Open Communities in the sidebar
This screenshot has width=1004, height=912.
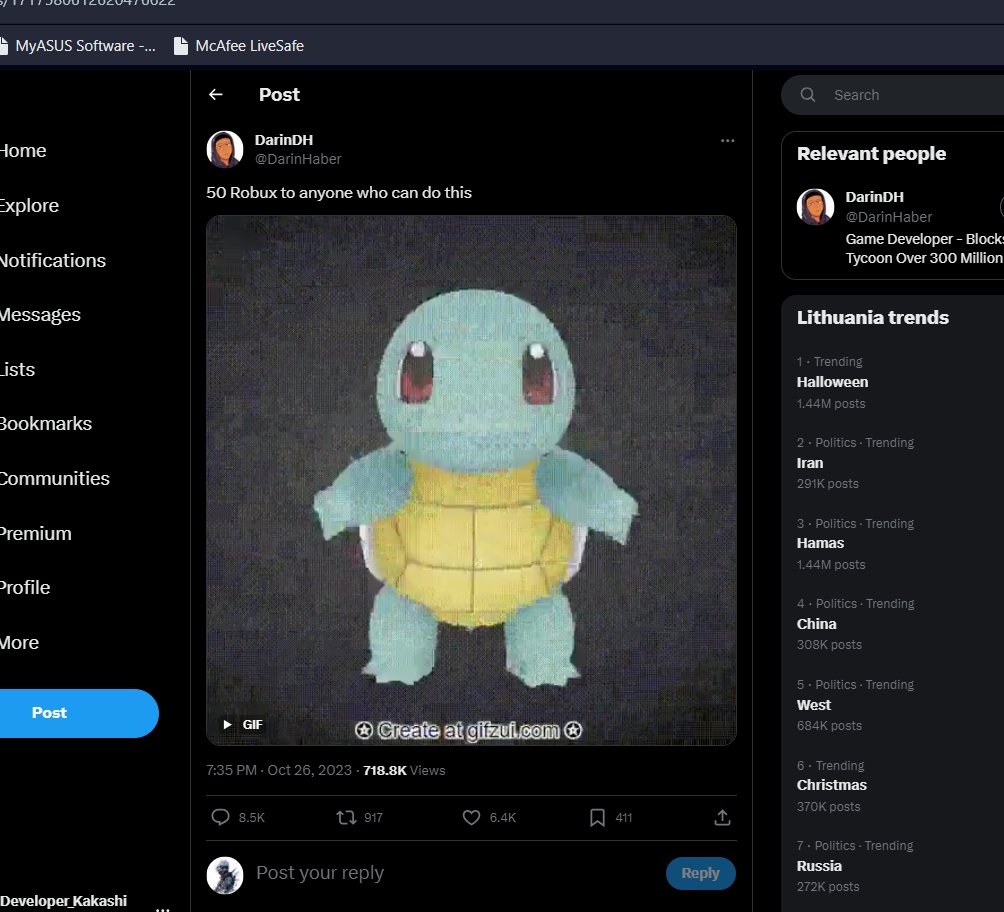click(55, 478)
